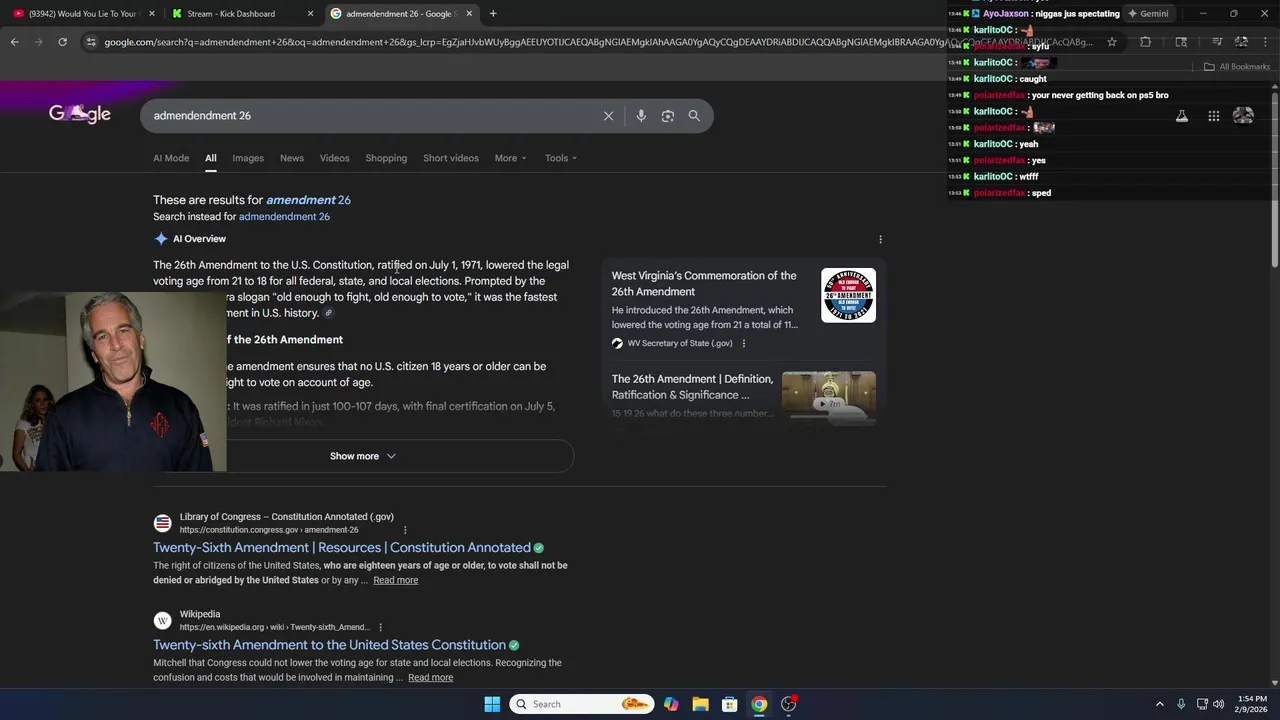Viewport: 1280px width, 720px height.
Task: Expand the More search filters dropdown
Action: pos(510,158)
